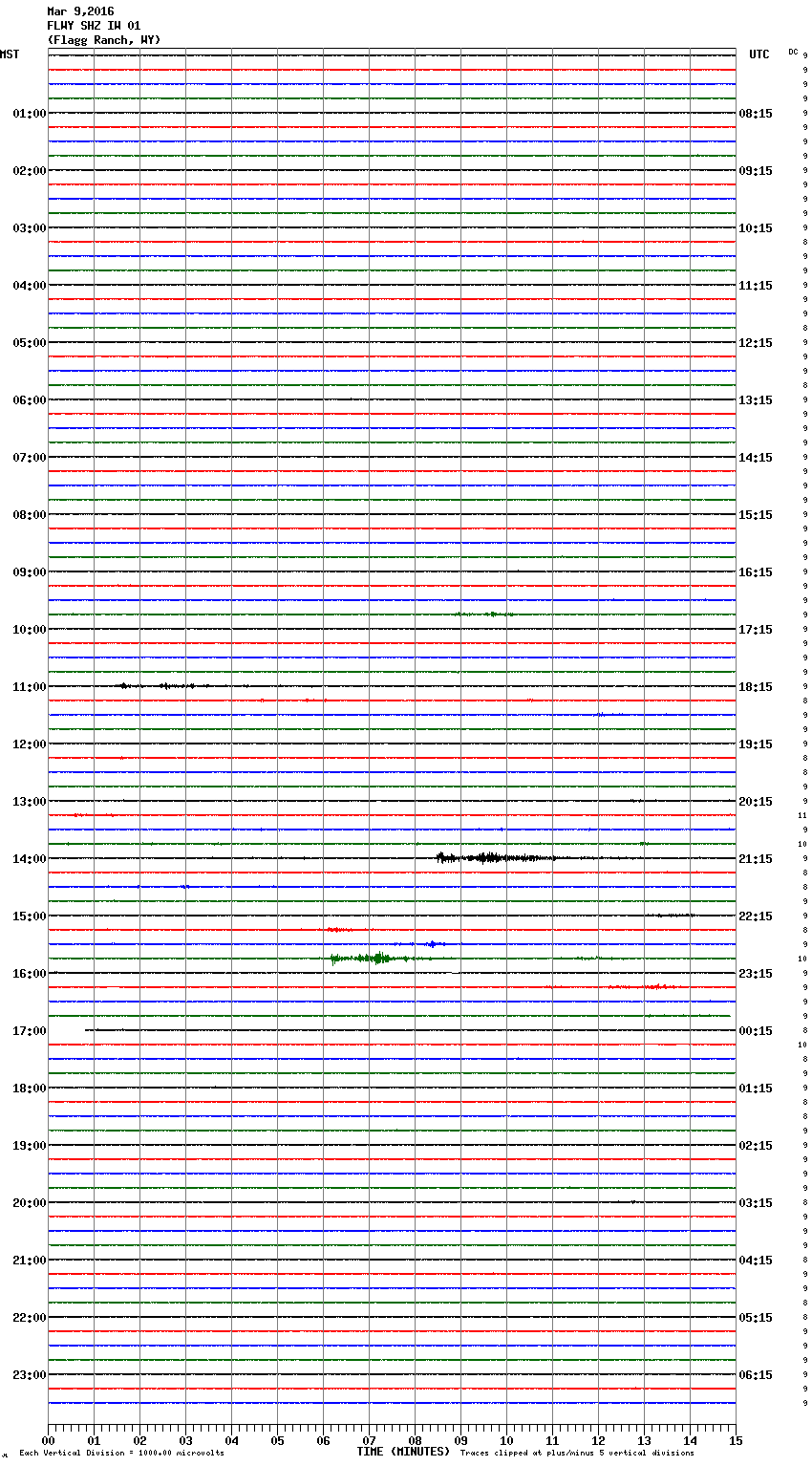Click the '(Flagg Ranch, WY)' location text
The image size is (812, 1466).
104,40
